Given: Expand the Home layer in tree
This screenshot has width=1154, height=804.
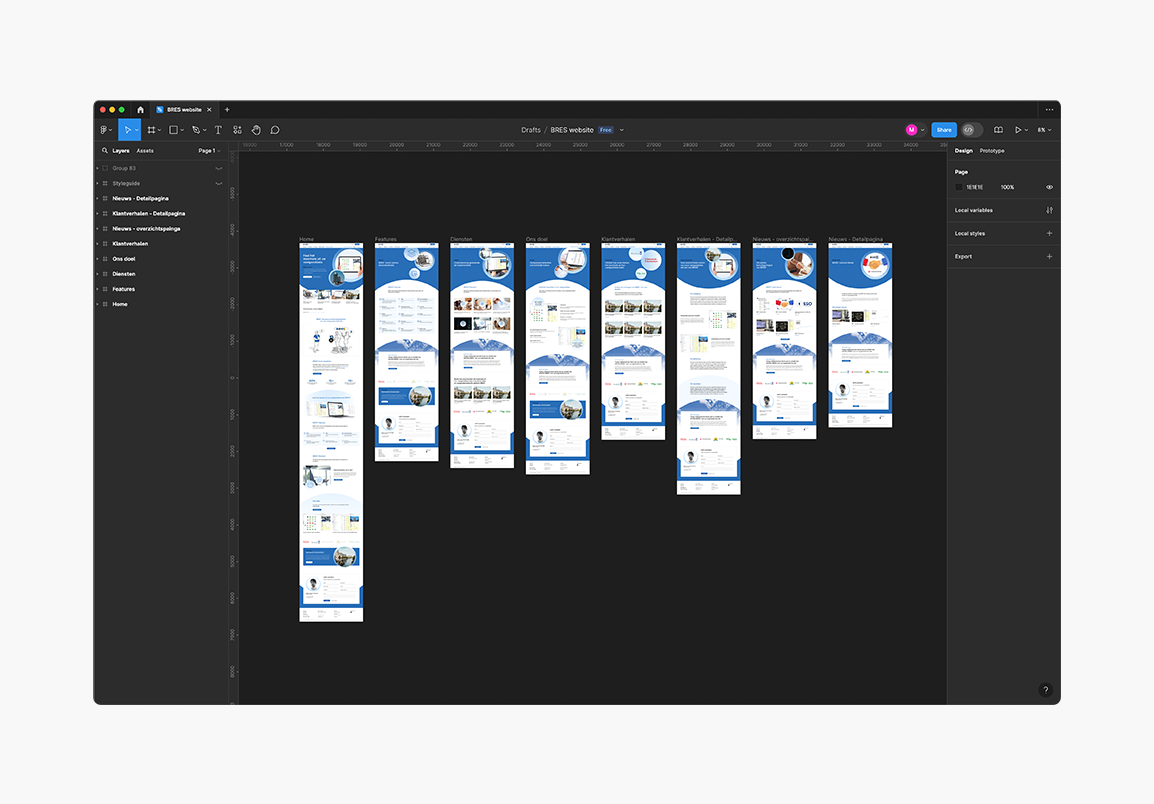Looking at the screenshot, I should (x=97, y=304).
